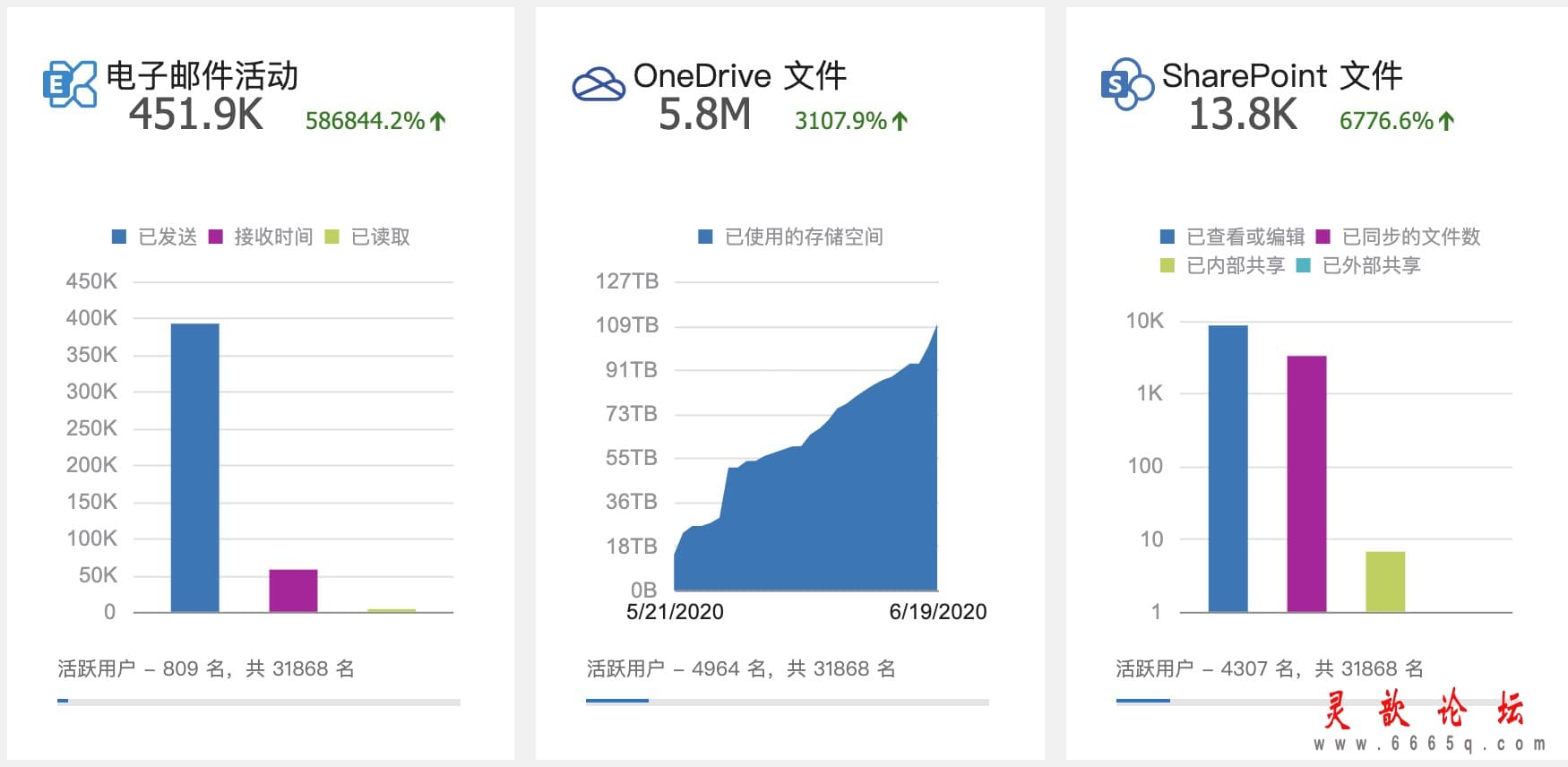Click the green up arrow beside 6776.6%
Screen dimensions: 1568x767
point(1446,121)
